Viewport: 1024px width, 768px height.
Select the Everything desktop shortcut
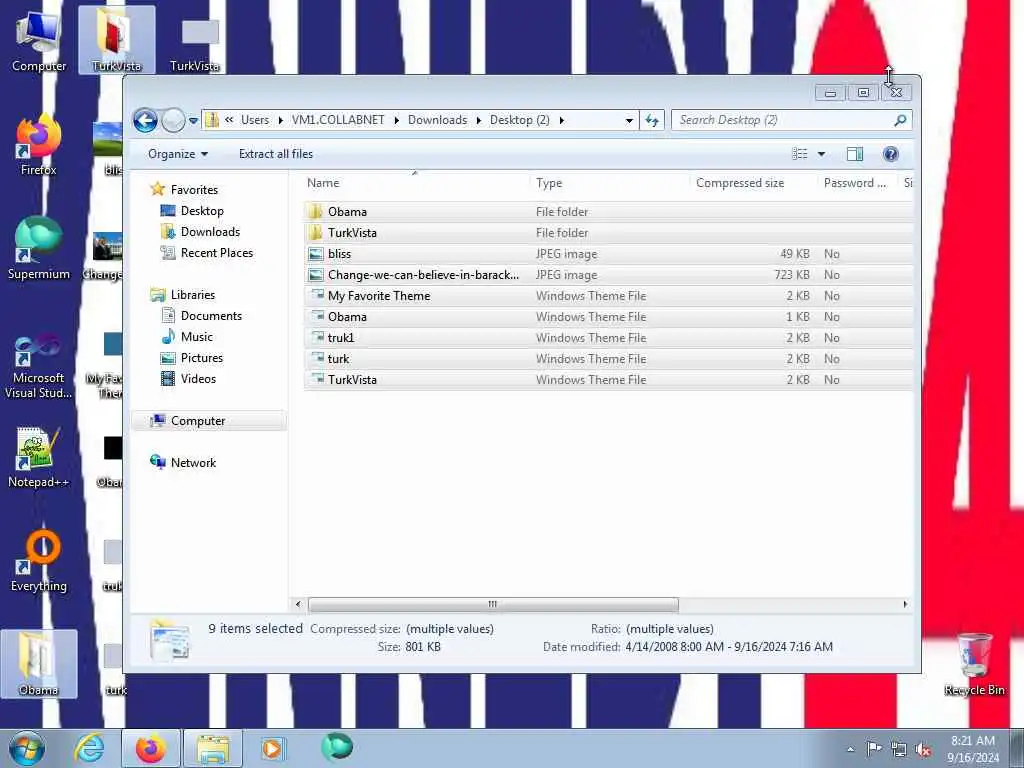(x=39, y=561)
